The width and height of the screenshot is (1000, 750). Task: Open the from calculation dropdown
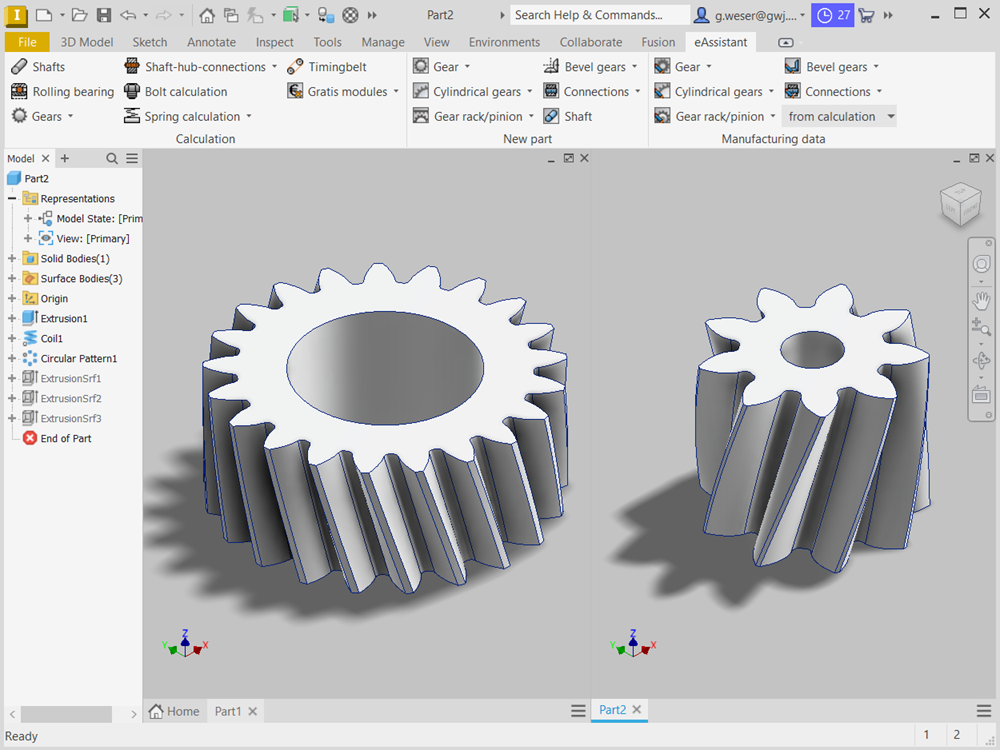coord(839,117)
